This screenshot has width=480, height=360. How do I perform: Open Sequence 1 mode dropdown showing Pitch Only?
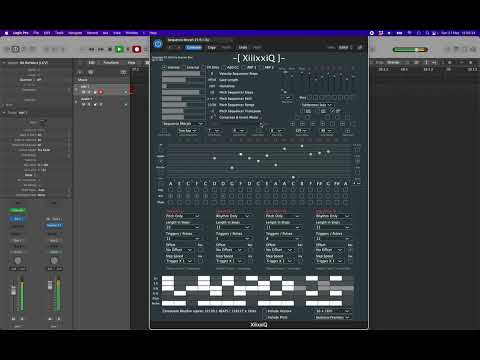(183, 216)
